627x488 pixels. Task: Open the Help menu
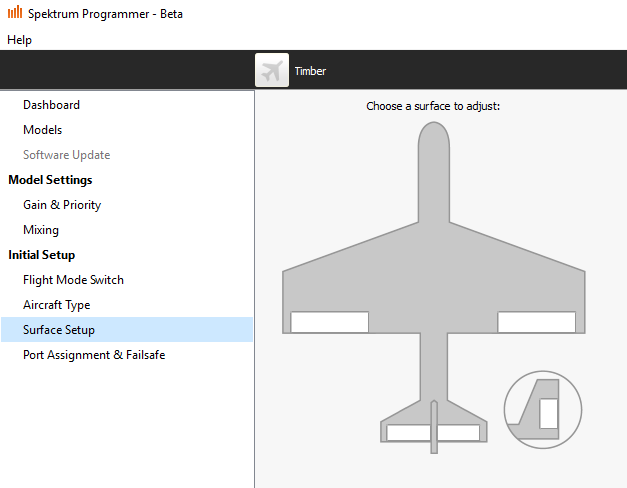(19, 40)
